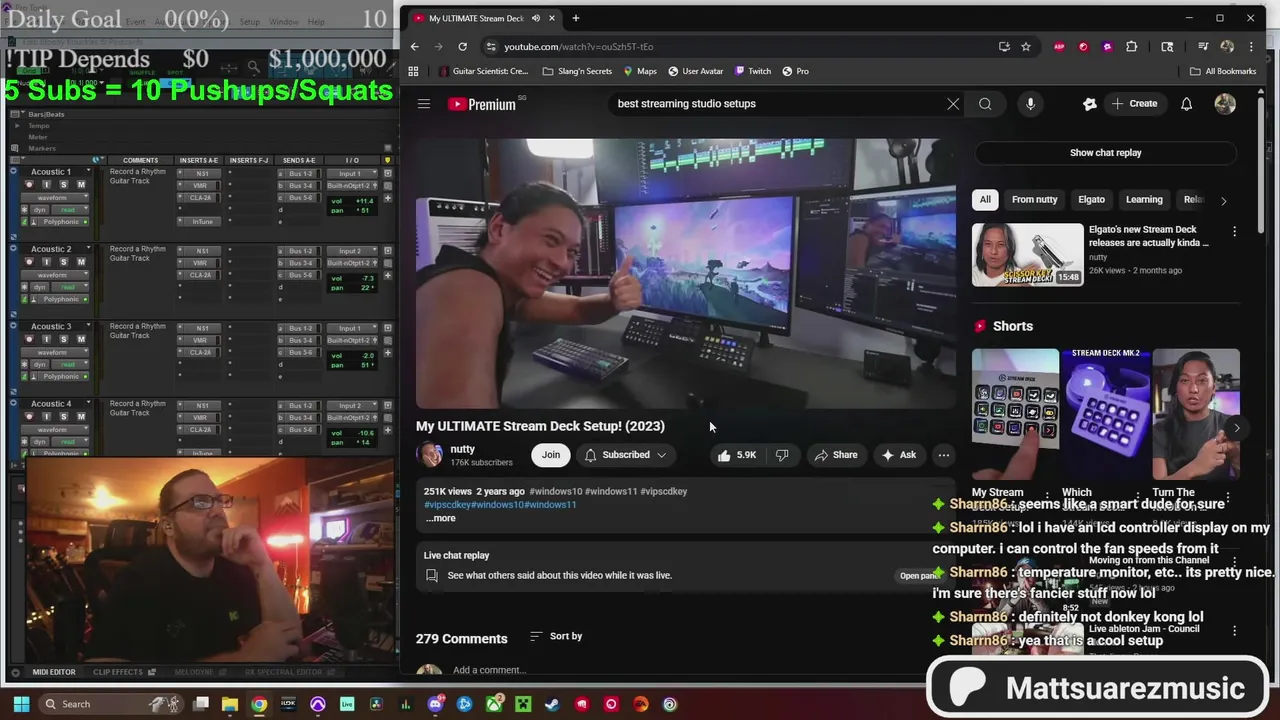Click Join button for nutty channel
Viewport: 1280px width, 720px height.
pyautogui.click(x=551, y=455)
